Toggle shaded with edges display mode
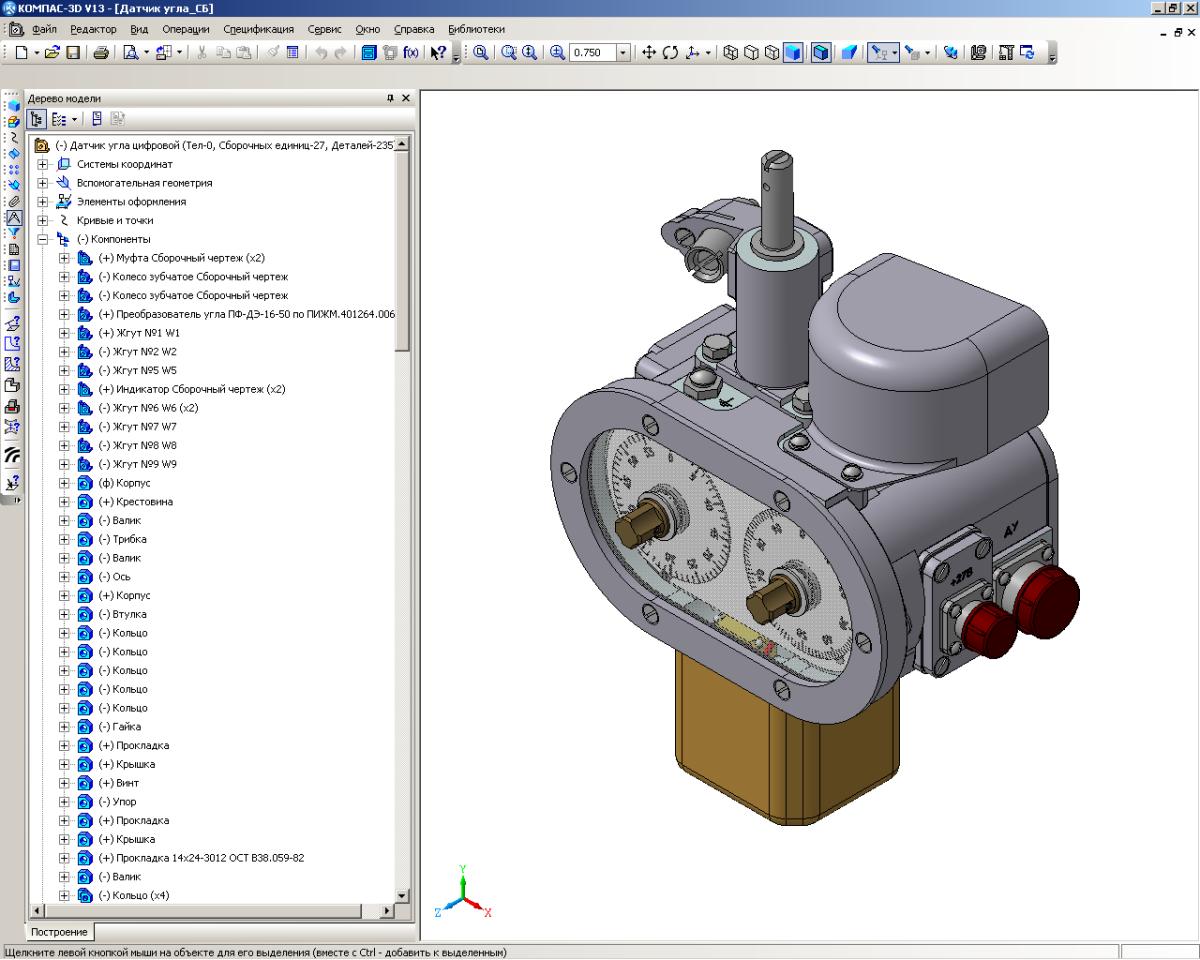Image resolution: width=1200 pixels, height=960 pixels. (820, 53)
